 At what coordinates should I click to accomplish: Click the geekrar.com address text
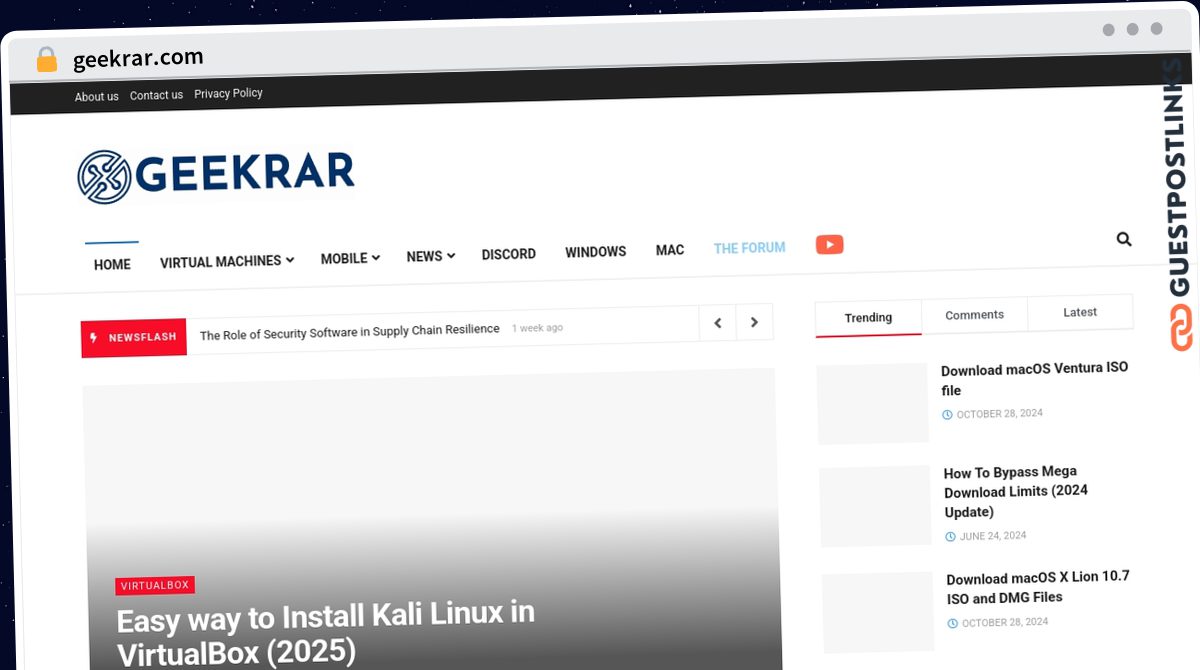[138, 59]
